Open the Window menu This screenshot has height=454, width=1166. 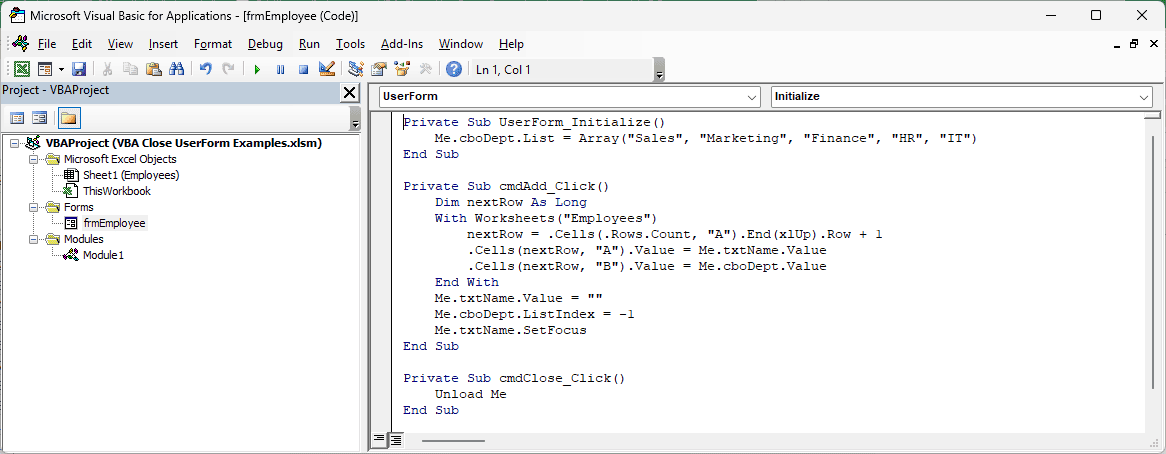click(461, 44)
